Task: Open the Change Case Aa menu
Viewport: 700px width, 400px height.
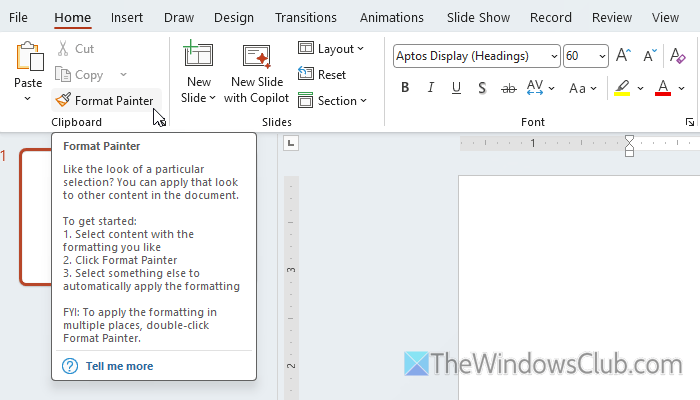Action: coord(583,88)
